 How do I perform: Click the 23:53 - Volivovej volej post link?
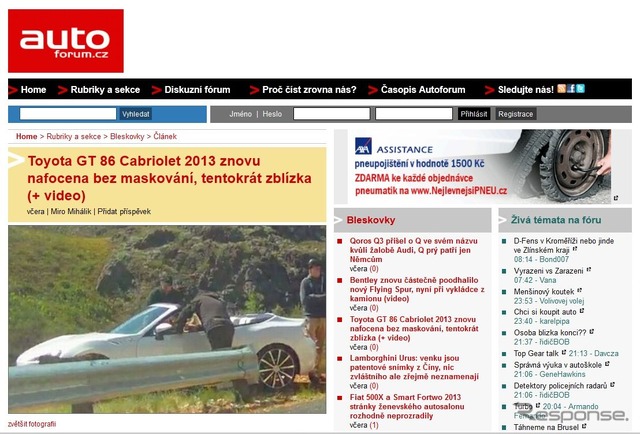(549, 301)
